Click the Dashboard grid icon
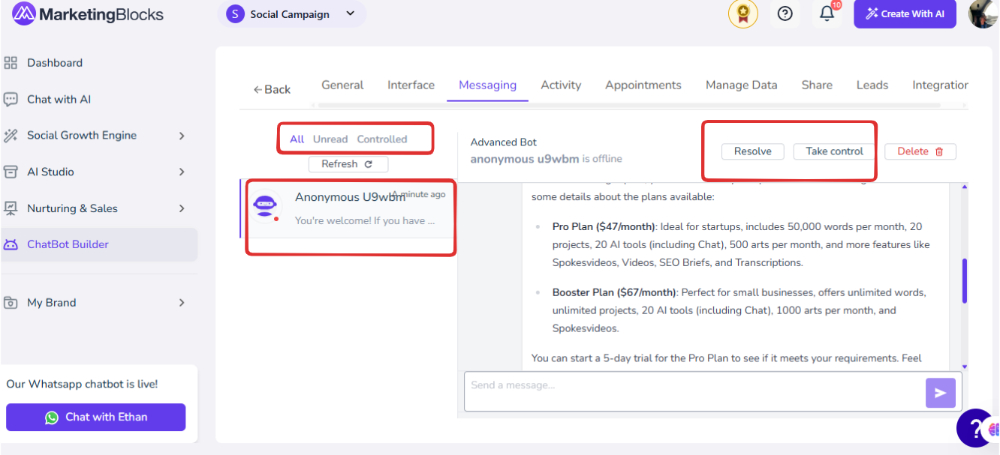The width and height of the screenshot is (1000, 455). pos(11,63)
